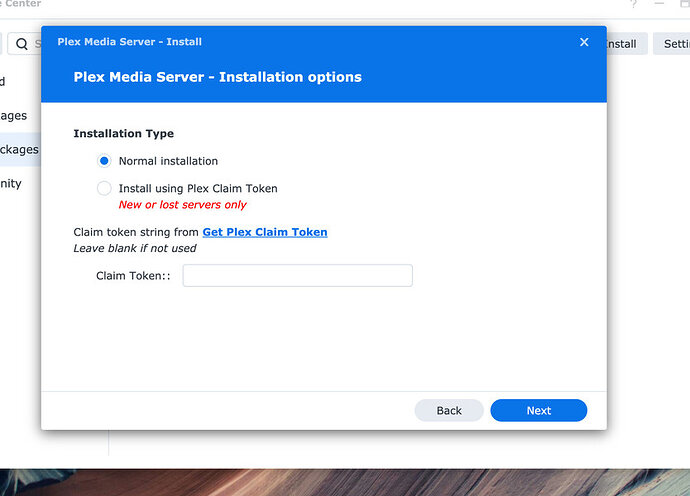Open Settings button in Package Center

pos(672,44)
